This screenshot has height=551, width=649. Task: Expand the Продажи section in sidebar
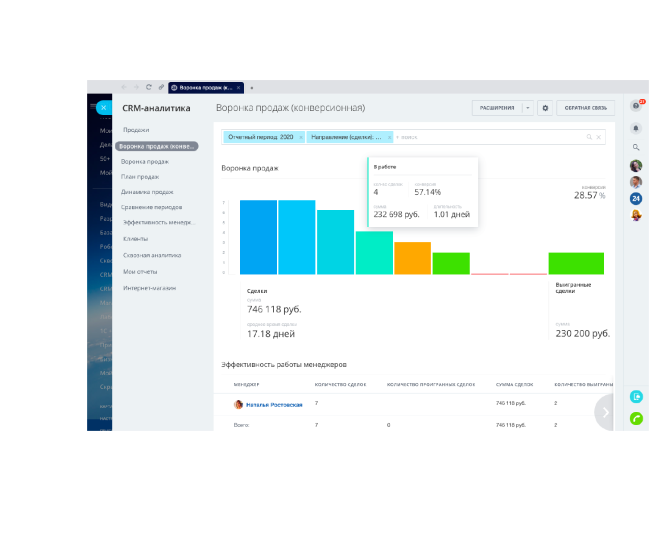[136, 130]
